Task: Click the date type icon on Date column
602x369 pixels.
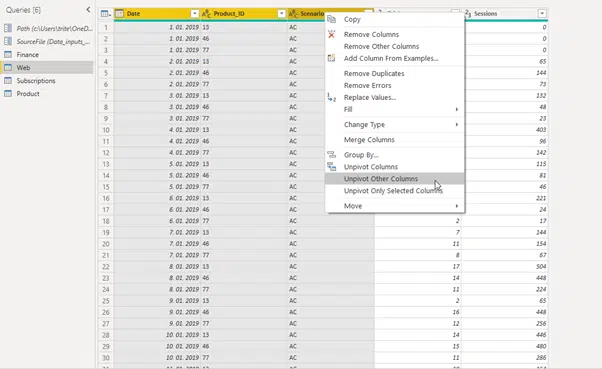Action: 120,14
